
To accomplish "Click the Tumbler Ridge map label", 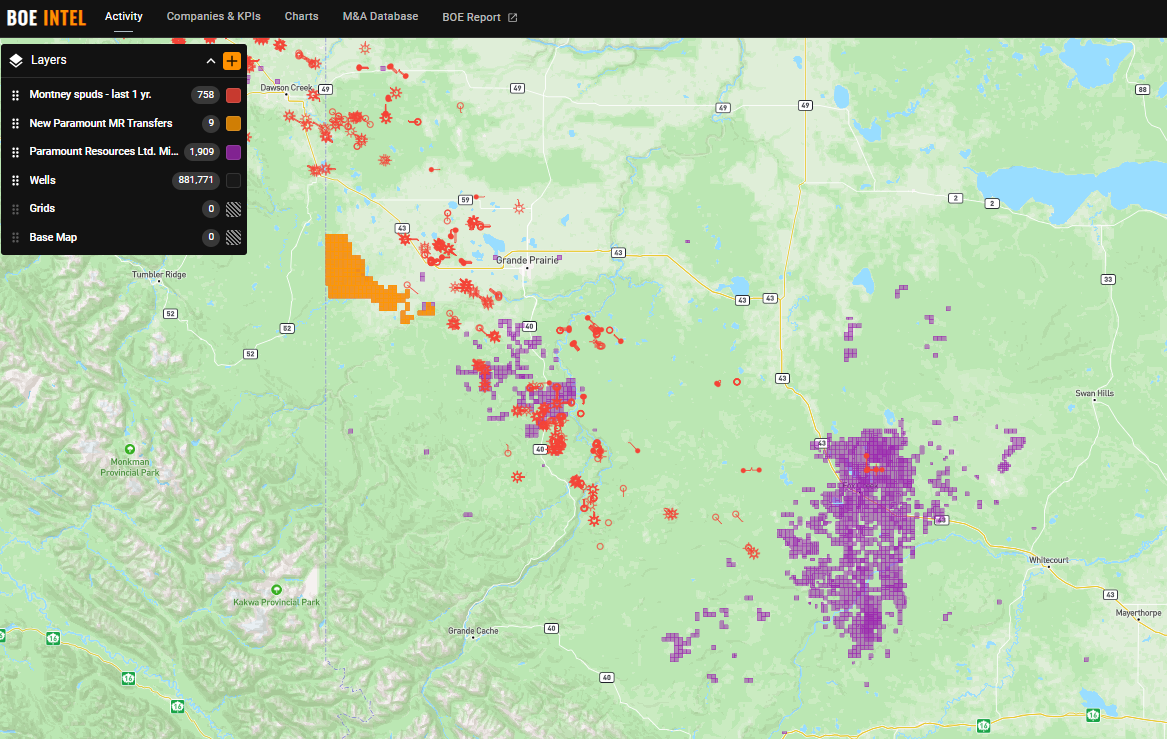I will 159,275.
